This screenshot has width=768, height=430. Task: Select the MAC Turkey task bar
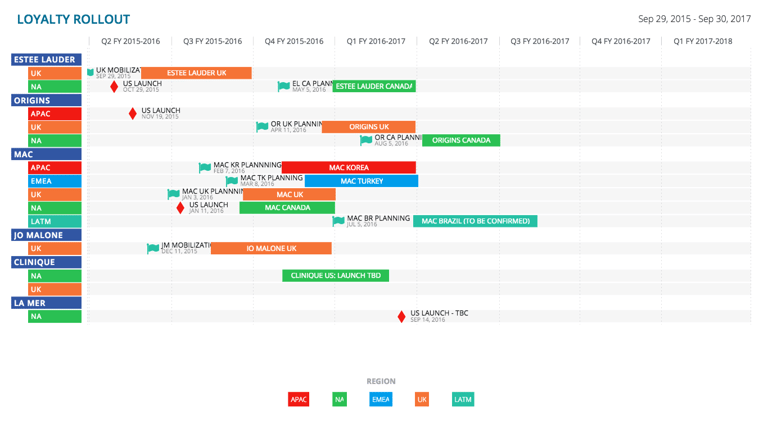tap(361, 181)
